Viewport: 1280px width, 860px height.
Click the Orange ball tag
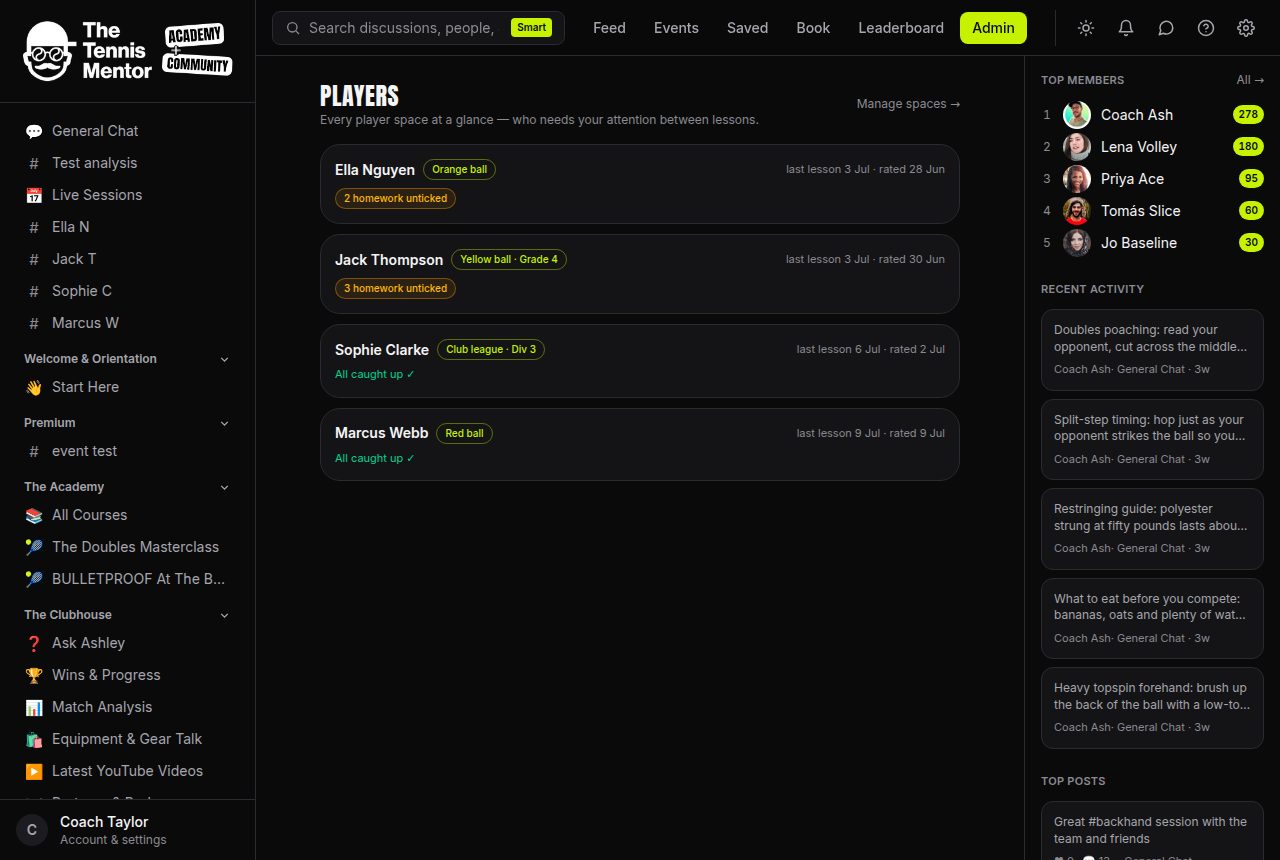click(x=459, y=170)
